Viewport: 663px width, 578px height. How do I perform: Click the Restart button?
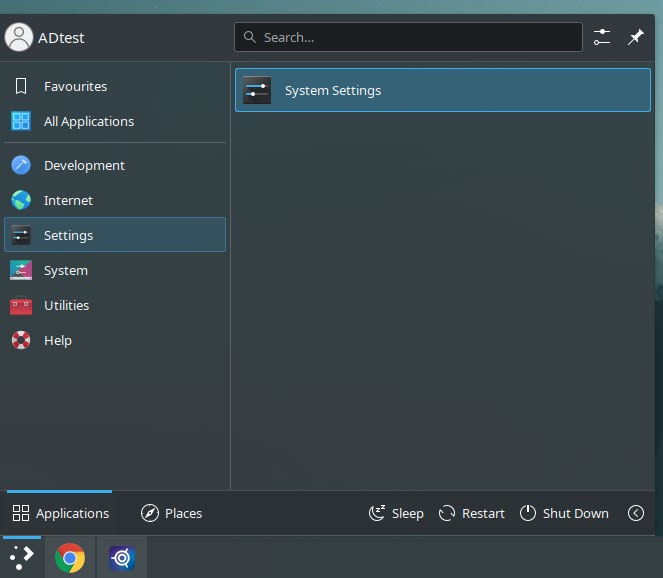(471, 513)
